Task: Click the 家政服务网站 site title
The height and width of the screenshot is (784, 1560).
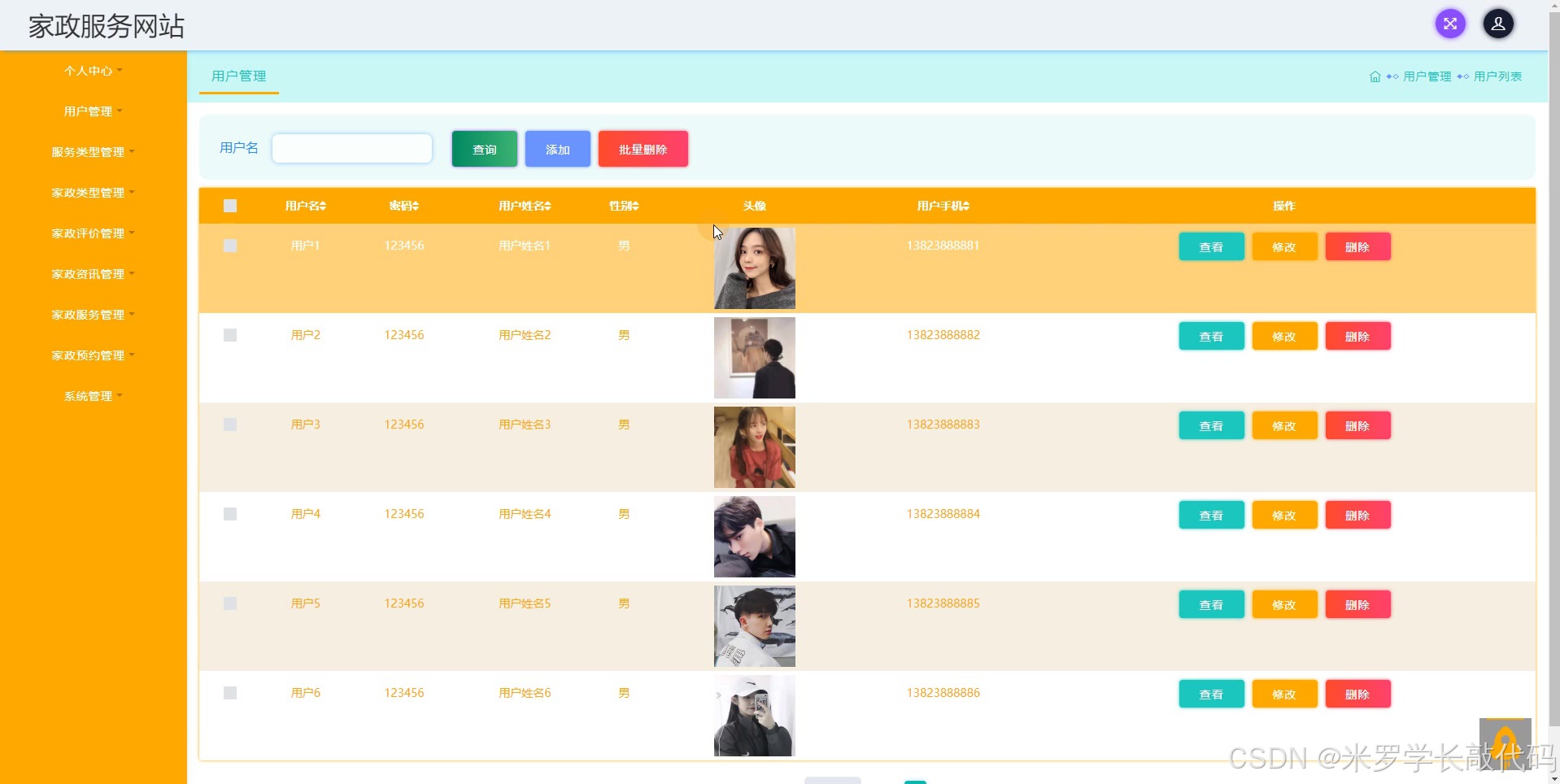Action: (107, 26)
